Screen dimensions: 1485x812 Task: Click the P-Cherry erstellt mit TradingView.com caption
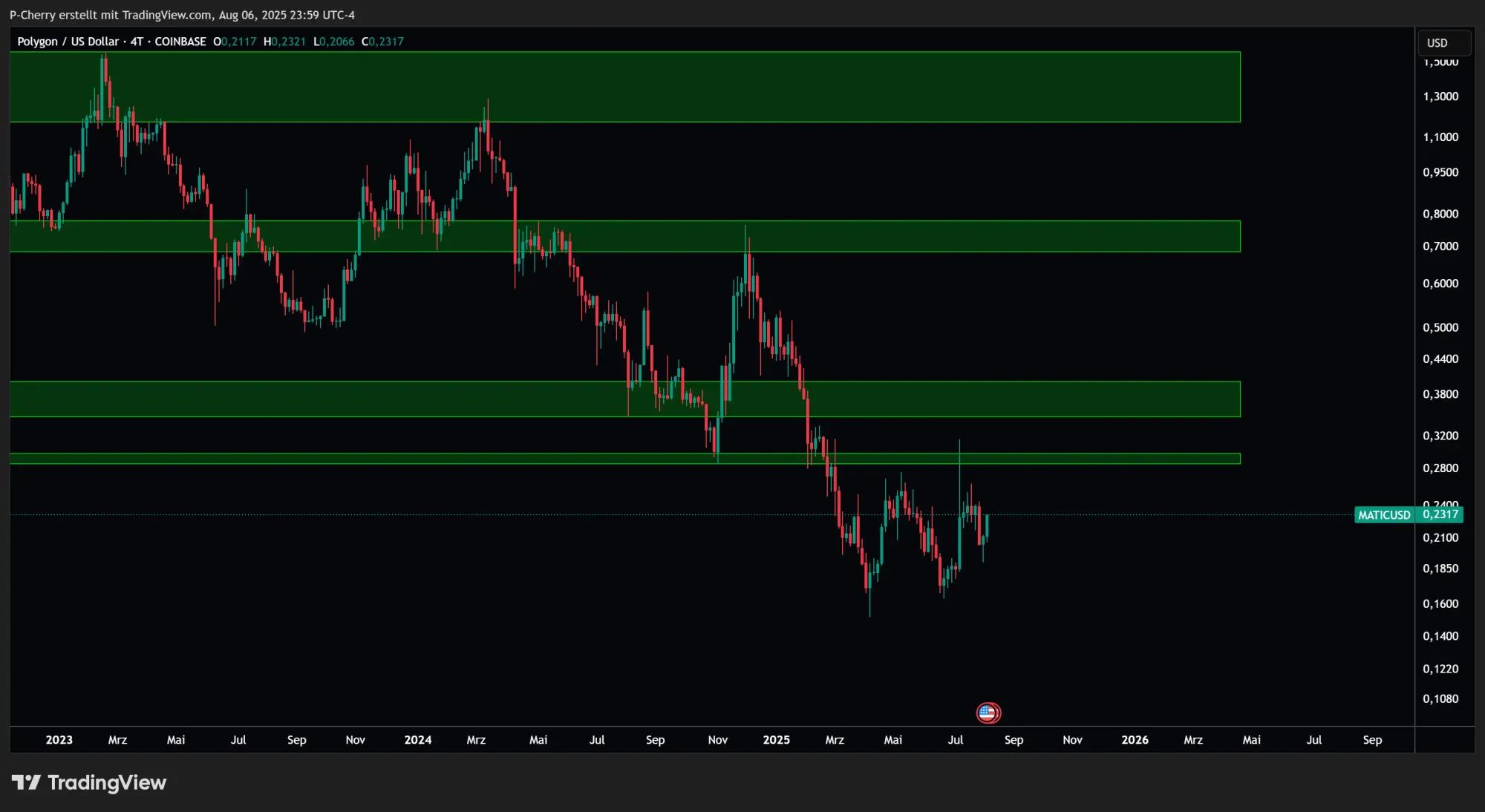pyautogui.click(x=182, y=15)
